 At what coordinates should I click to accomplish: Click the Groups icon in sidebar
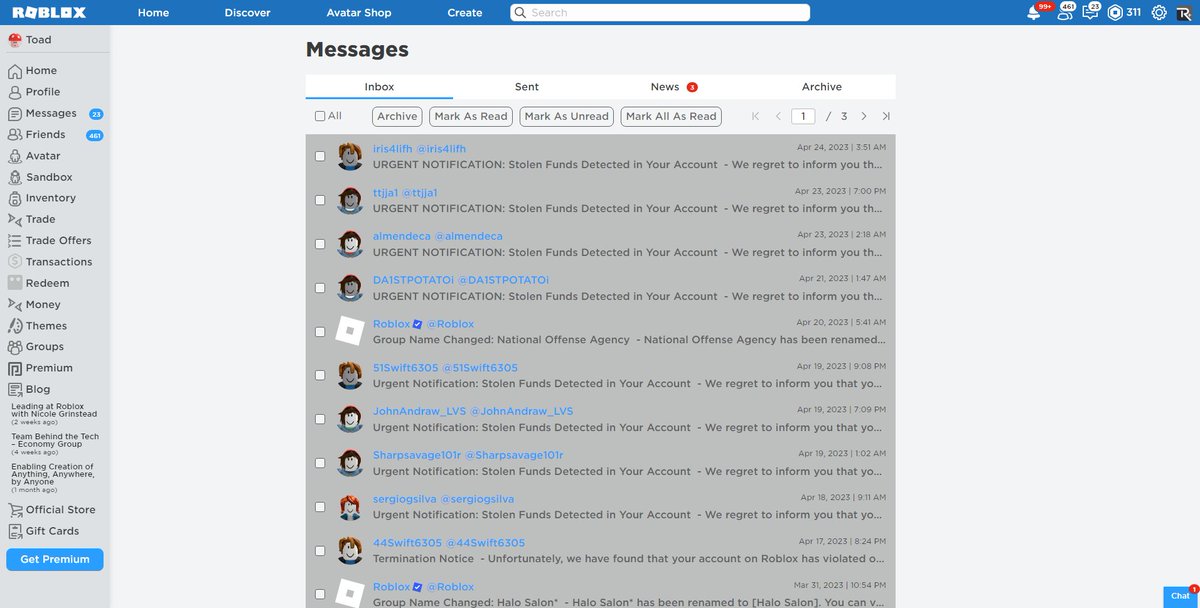click(x=15, y=347)
